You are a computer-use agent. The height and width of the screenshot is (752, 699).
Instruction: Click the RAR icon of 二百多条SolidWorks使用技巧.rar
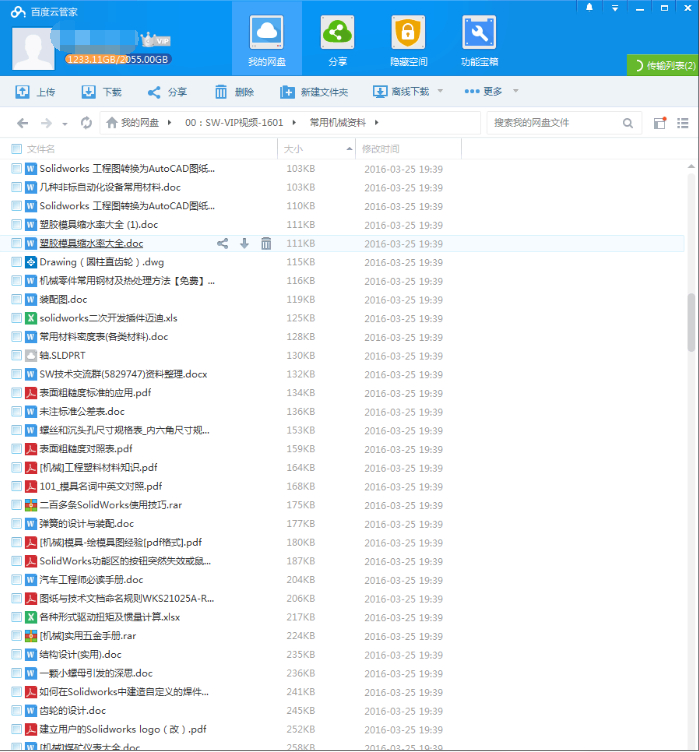[x=31, y=505]
